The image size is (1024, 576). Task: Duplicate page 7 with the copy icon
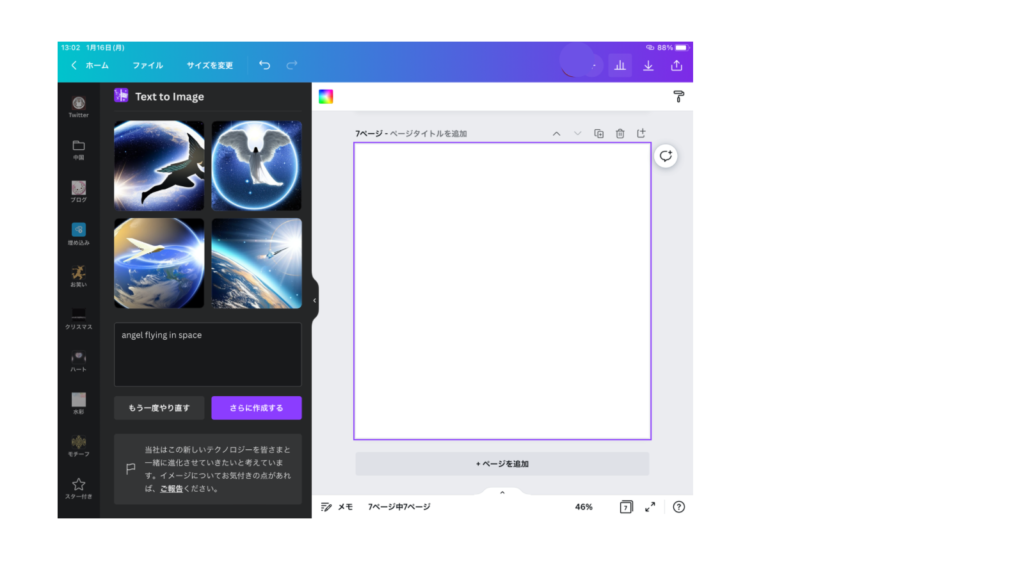coord(599,133)
